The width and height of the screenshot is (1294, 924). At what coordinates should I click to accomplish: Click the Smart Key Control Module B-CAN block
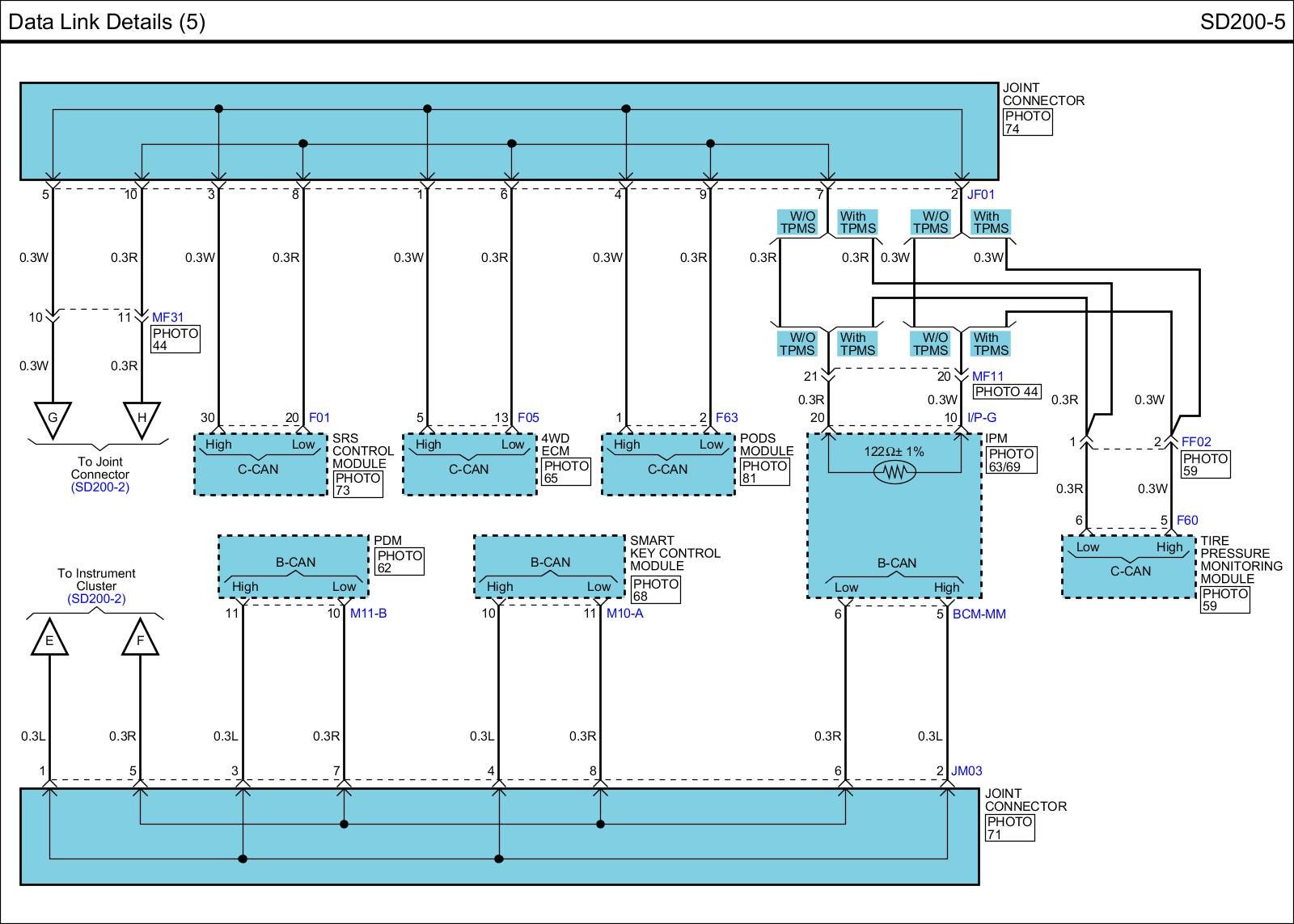pyautogui.click(x=549, y=567)
